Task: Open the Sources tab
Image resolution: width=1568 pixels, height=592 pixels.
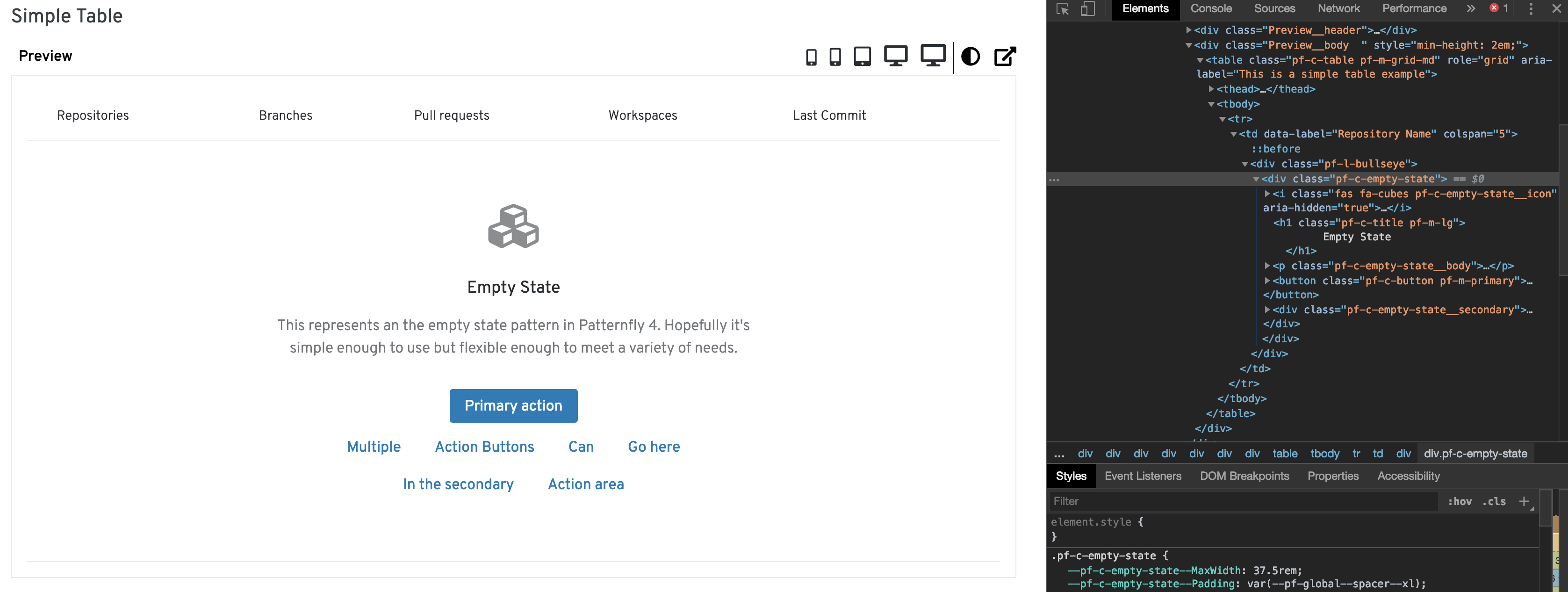Action: coord(1274,8)
